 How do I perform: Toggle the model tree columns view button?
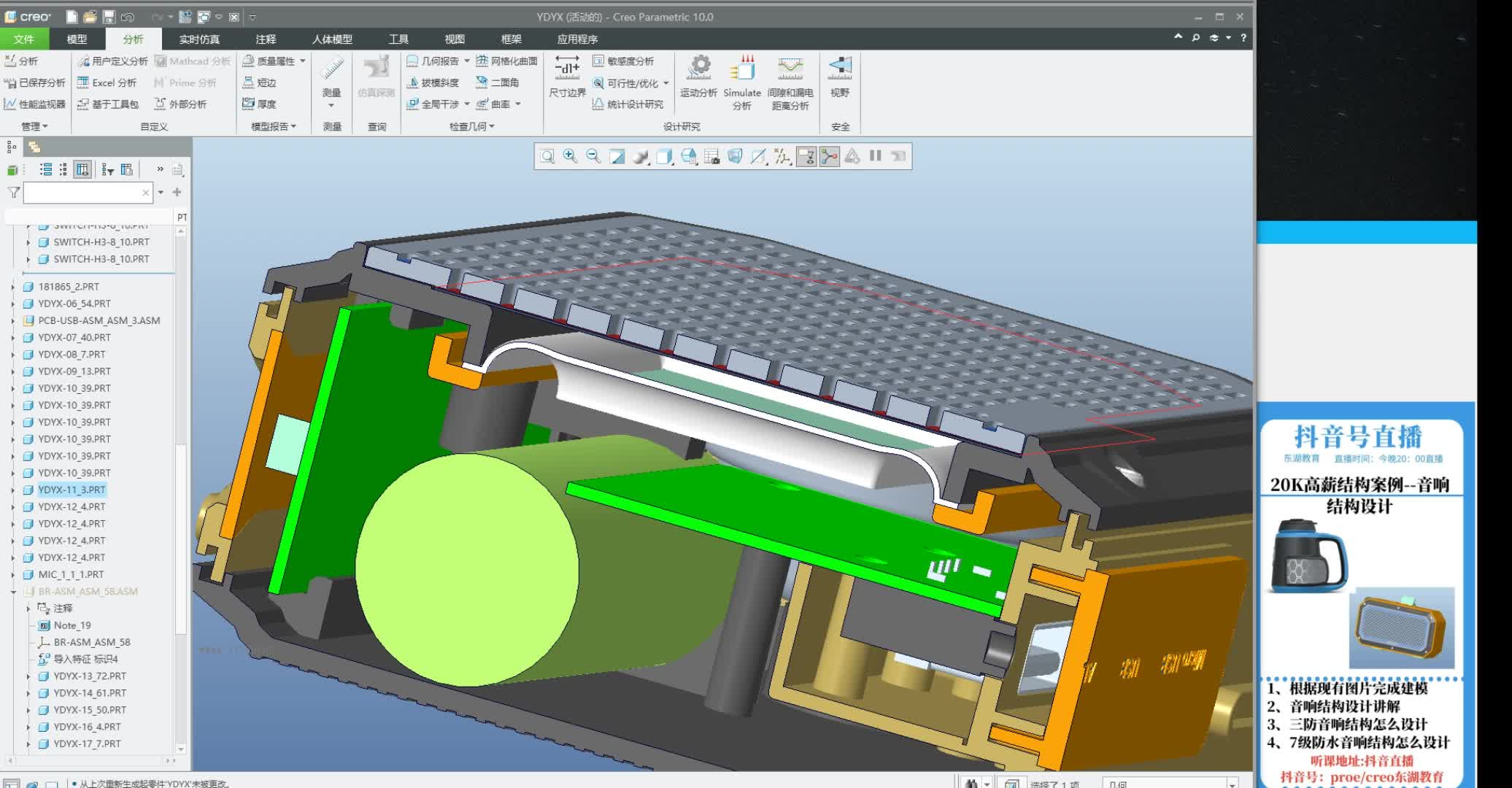tap(82, 170)
